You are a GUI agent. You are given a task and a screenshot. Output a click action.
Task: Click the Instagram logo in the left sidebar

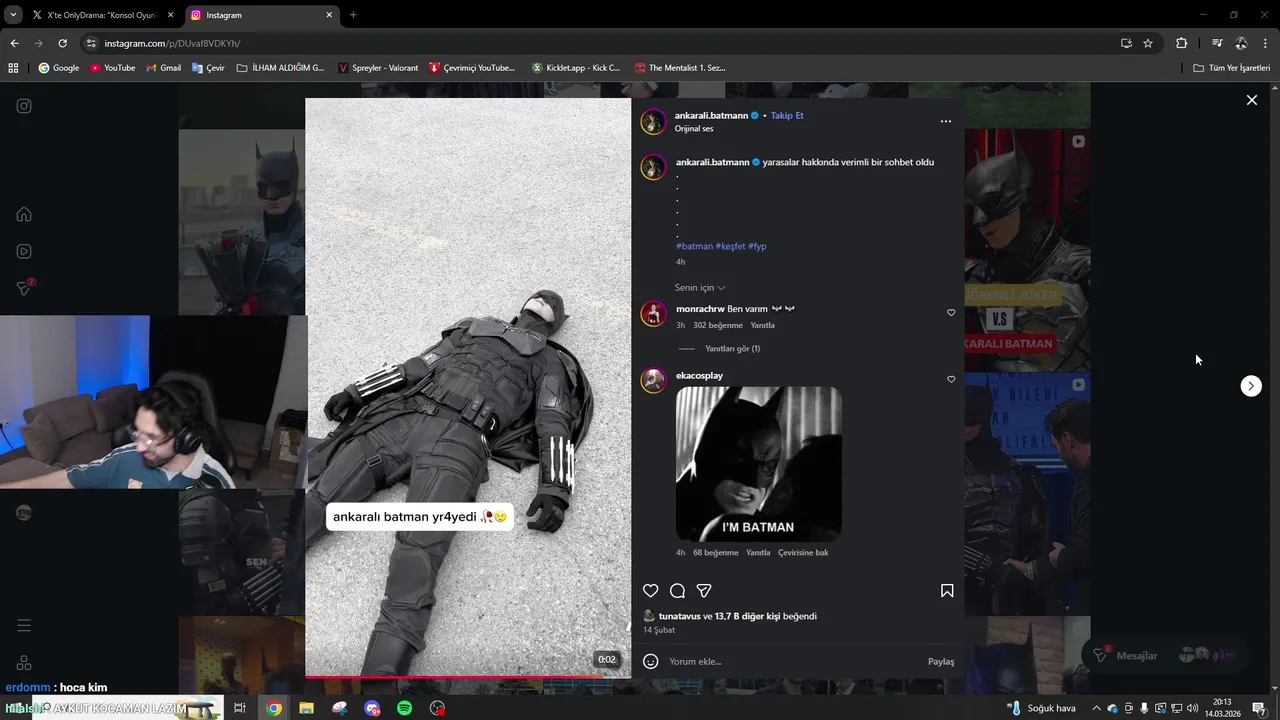coord(24,106)
